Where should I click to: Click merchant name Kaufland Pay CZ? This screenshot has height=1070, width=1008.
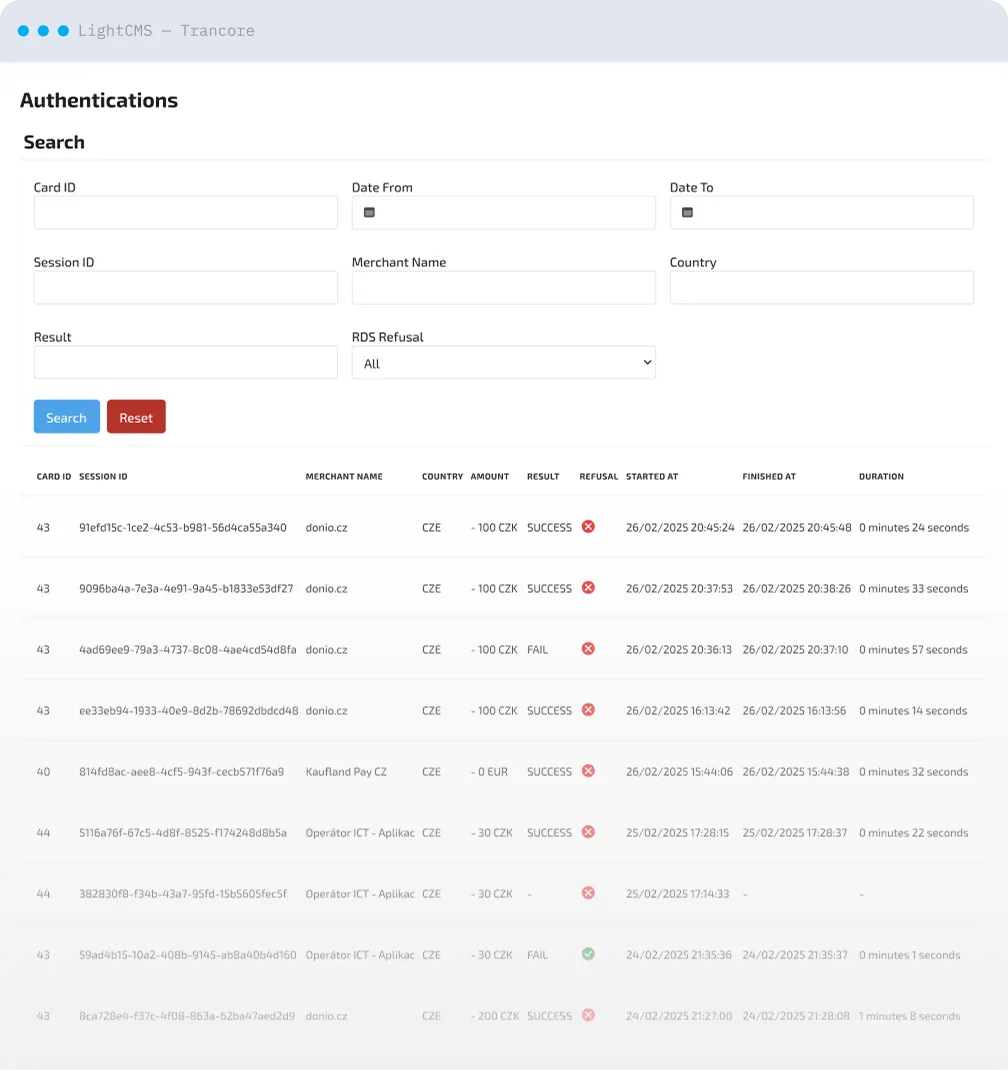(x=346, y=772)
